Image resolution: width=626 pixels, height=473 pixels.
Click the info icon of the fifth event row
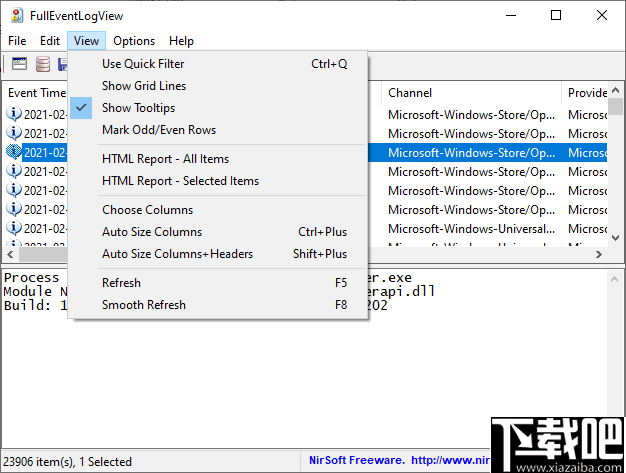point(14,190)
